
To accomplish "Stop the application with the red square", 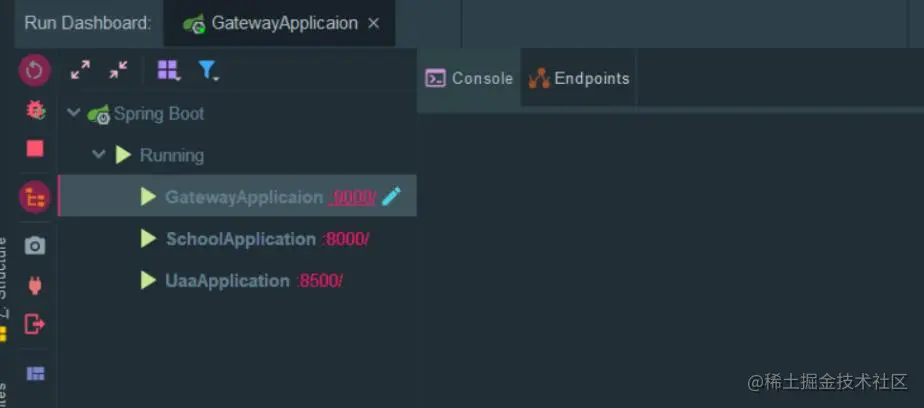I will 35,149.
